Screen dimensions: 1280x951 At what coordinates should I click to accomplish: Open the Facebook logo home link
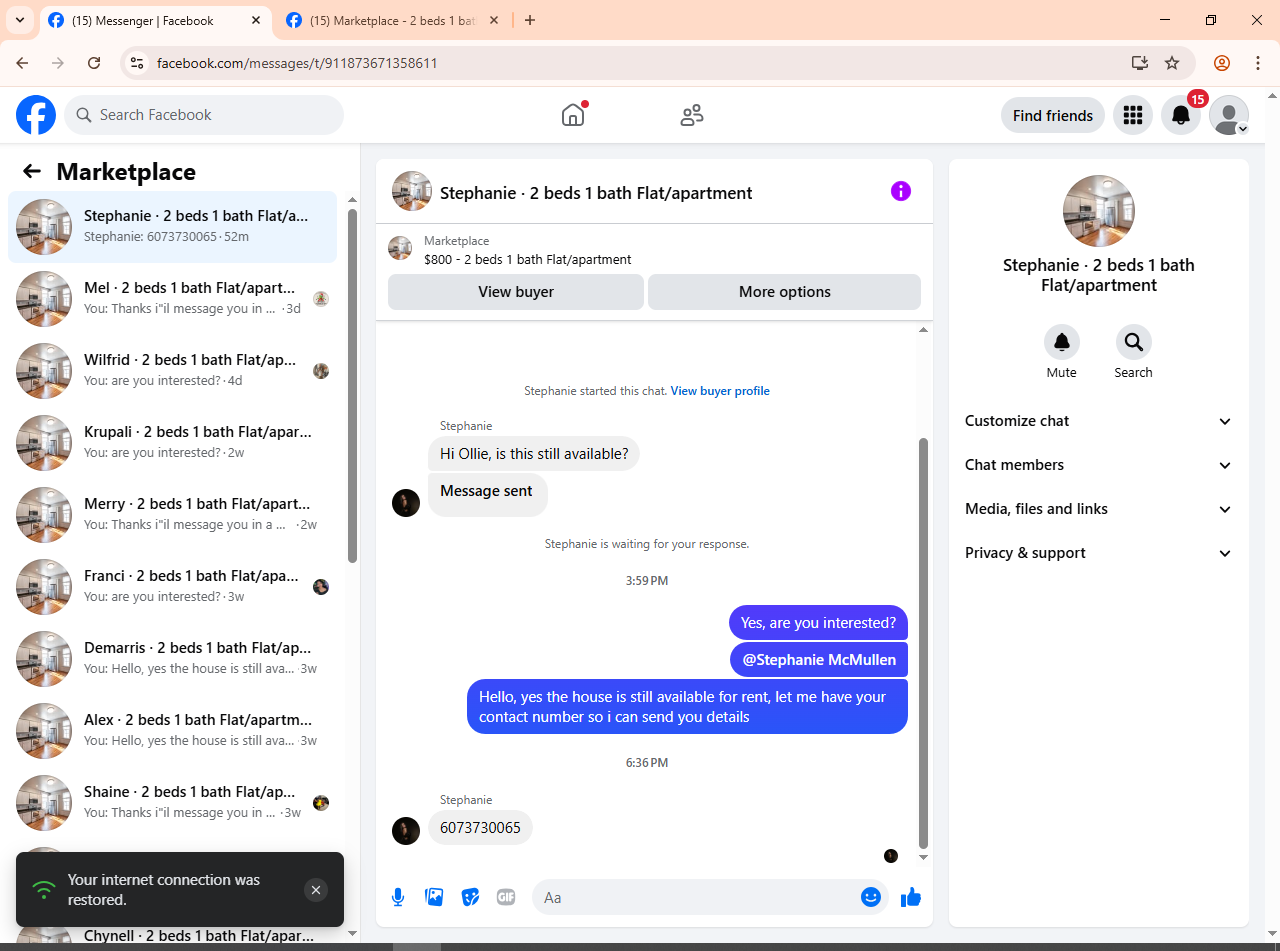[36, 115]
